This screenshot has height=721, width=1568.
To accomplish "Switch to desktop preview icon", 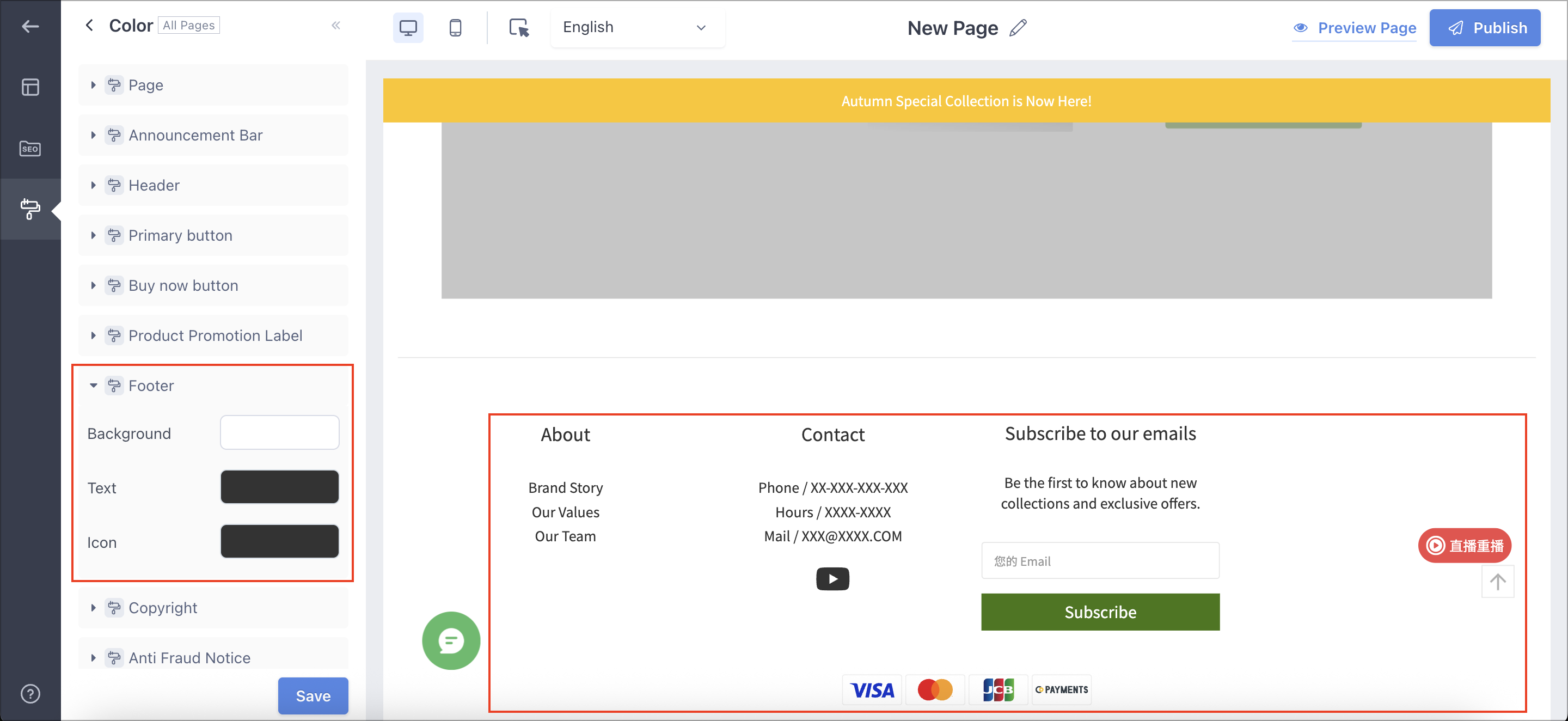I will pyautogui.click(x=408, y=27).
